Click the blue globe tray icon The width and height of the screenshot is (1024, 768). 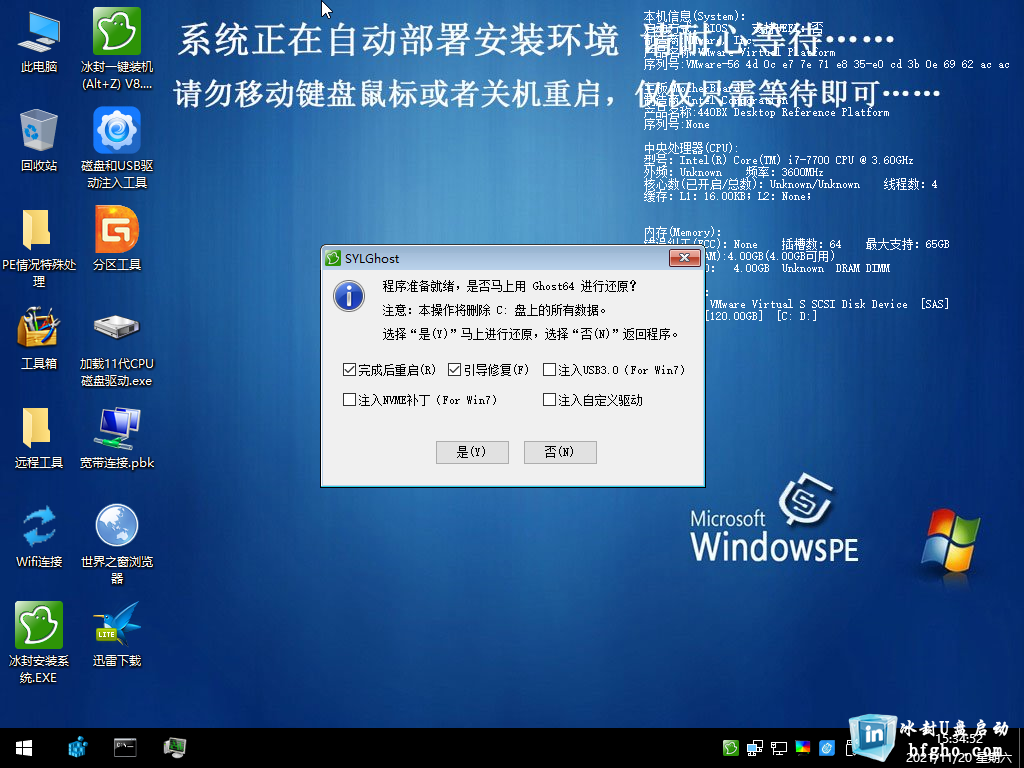(x=827, y=748)
